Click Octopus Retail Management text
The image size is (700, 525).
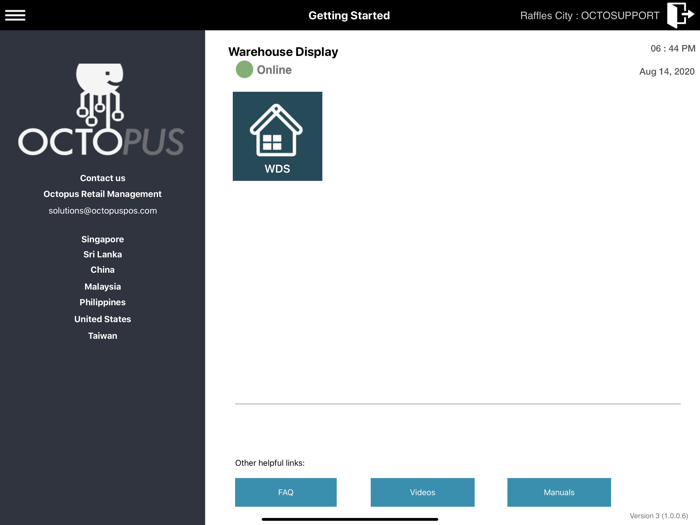coord(103,194)
